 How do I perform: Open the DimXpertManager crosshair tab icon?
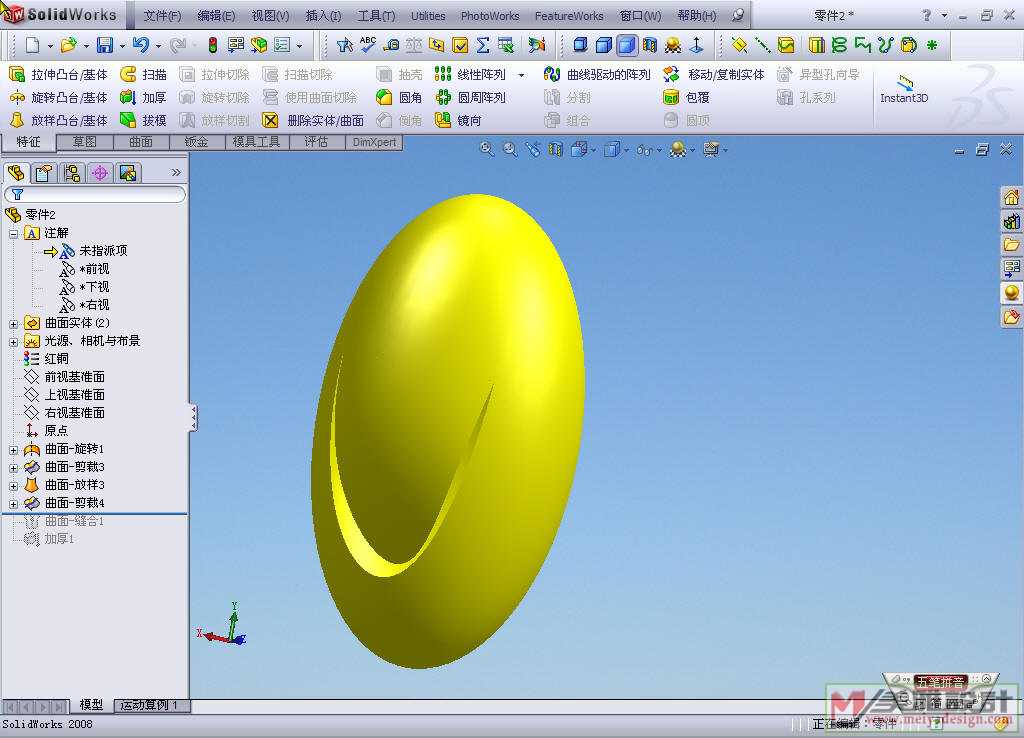100,173
